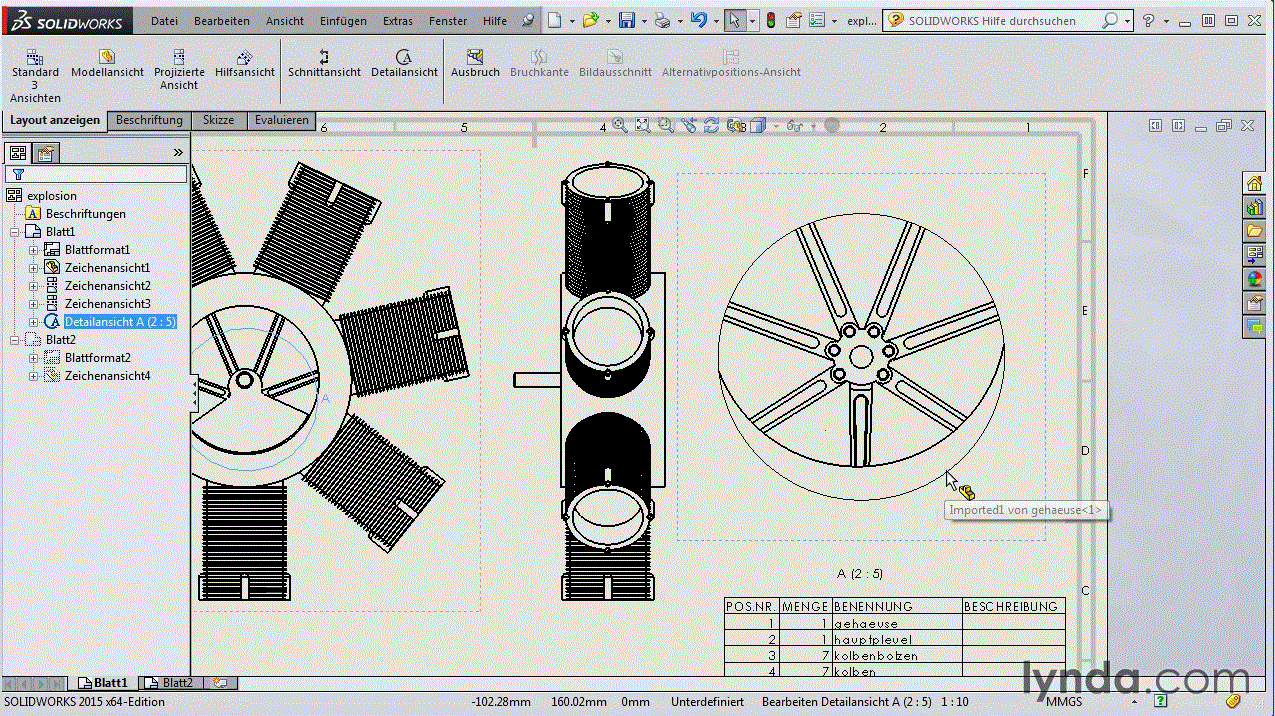The height and width of the screenshot is (716, 1275).
Task: Open the Extras menu
Action: (397, 20)
